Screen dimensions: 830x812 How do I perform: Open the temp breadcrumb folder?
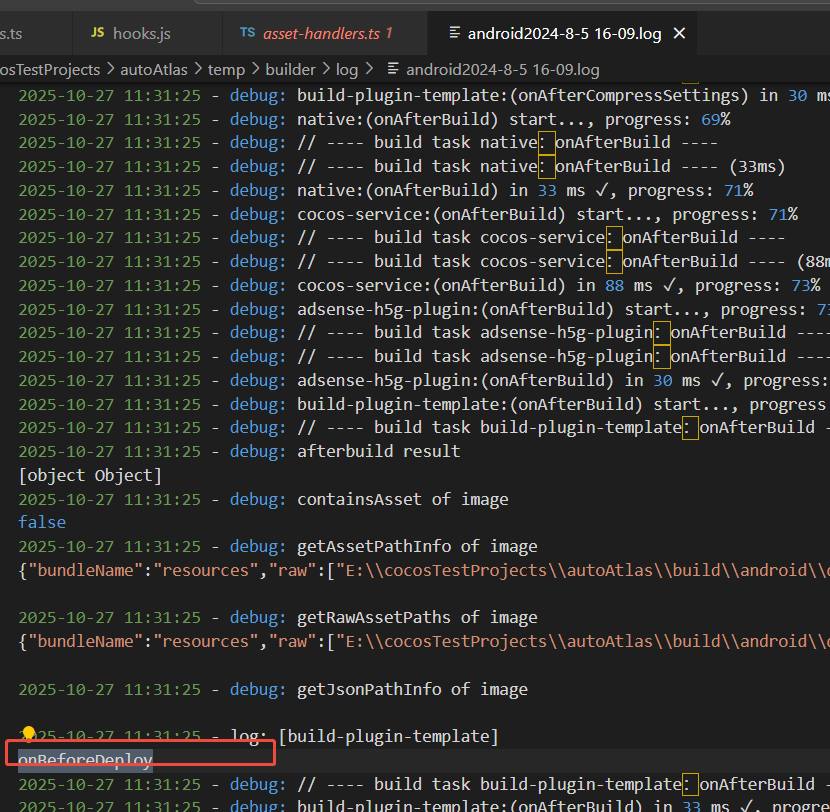(x=226, y=69)
